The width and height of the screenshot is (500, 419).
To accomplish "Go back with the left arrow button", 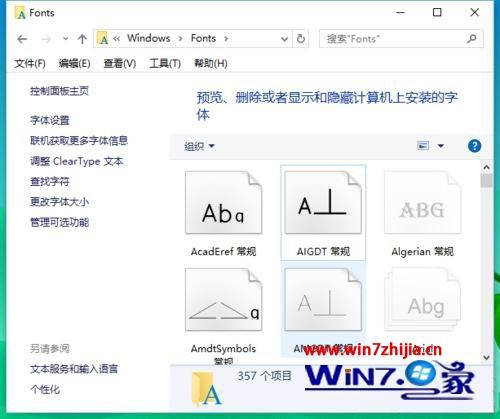I will pos(22,39).
